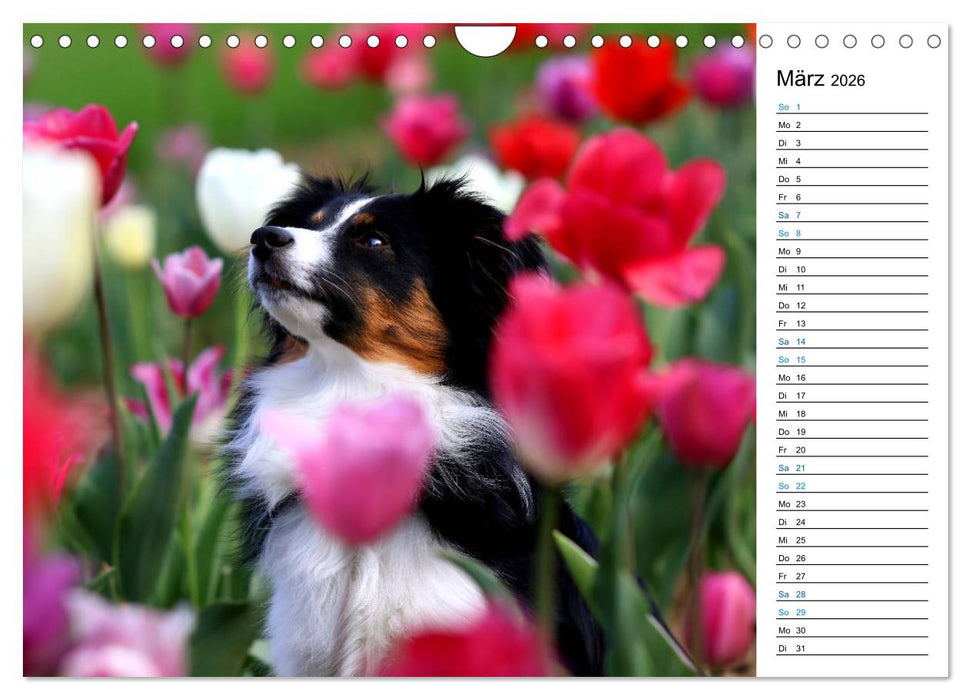Viewport: 971px width, 700px height.
Task: Click the 2026 year label
Action: coord(848,81)
